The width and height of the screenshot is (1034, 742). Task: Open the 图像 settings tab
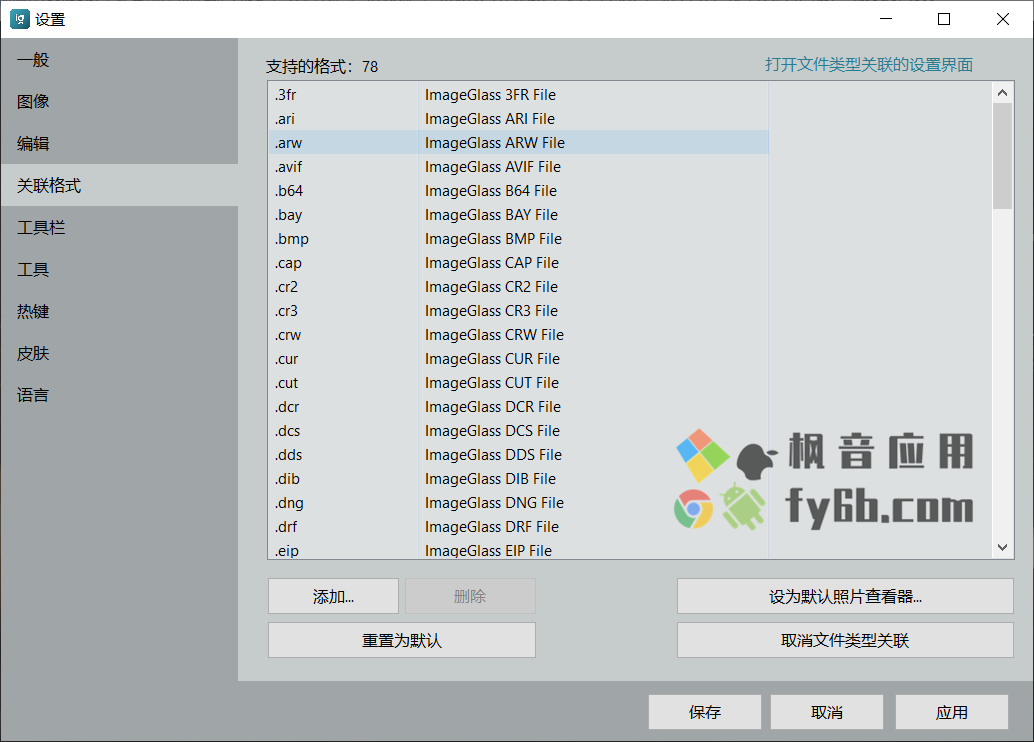(119, 102)
